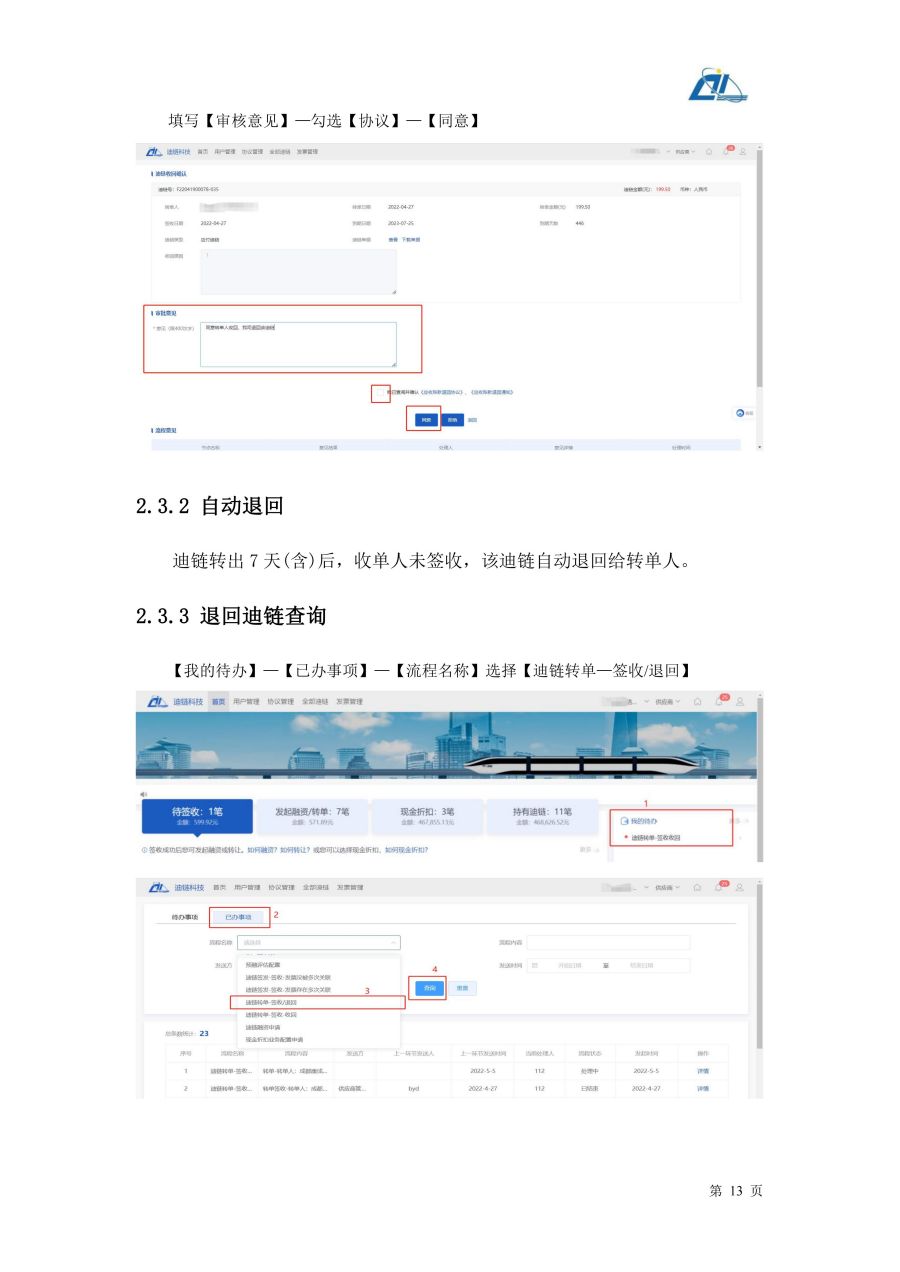The width and height of the screenshot is (900, 1272).
Task: Open 协议管理 menu in the banner screenshot
Action: 280,702
